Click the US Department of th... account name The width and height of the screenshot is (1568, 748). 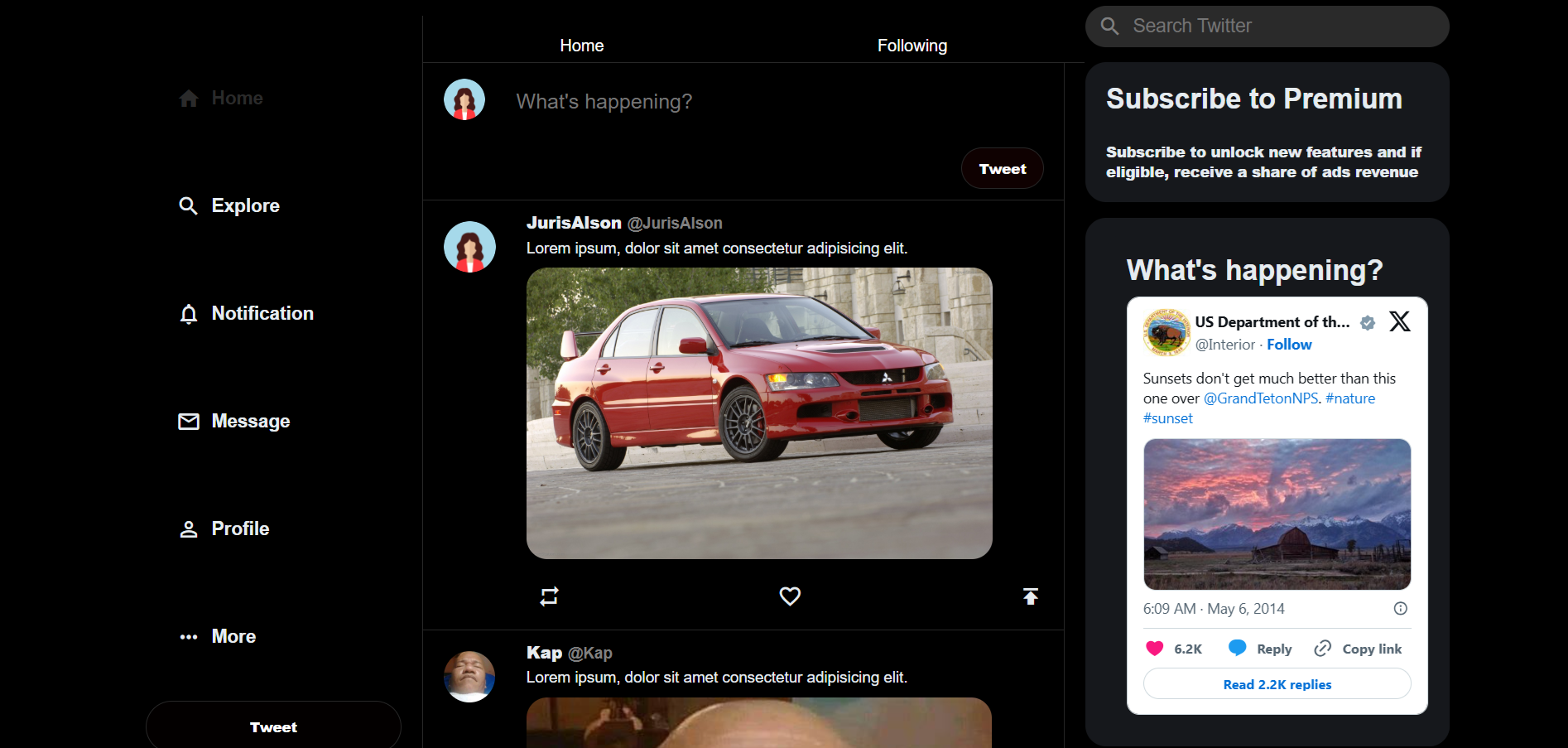click(x=1272, y=322)
